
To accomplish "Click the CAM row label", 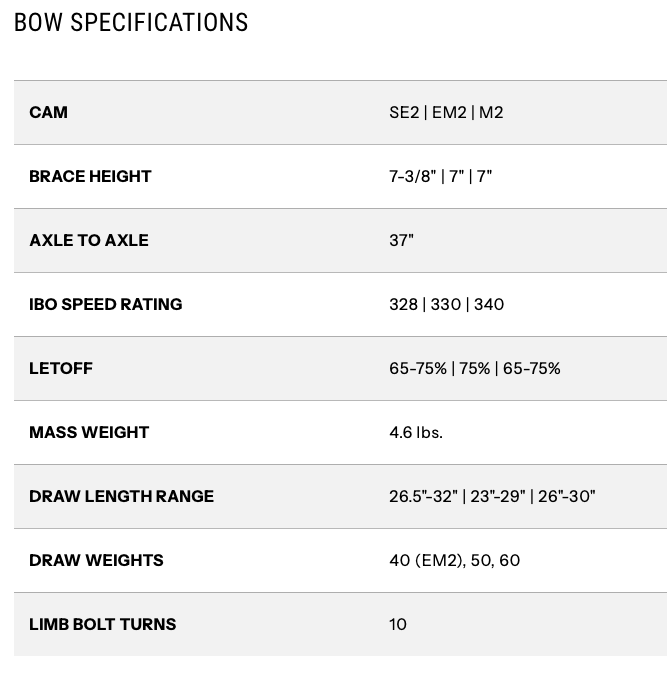I will pyautogui.click(x=48, y=112).
